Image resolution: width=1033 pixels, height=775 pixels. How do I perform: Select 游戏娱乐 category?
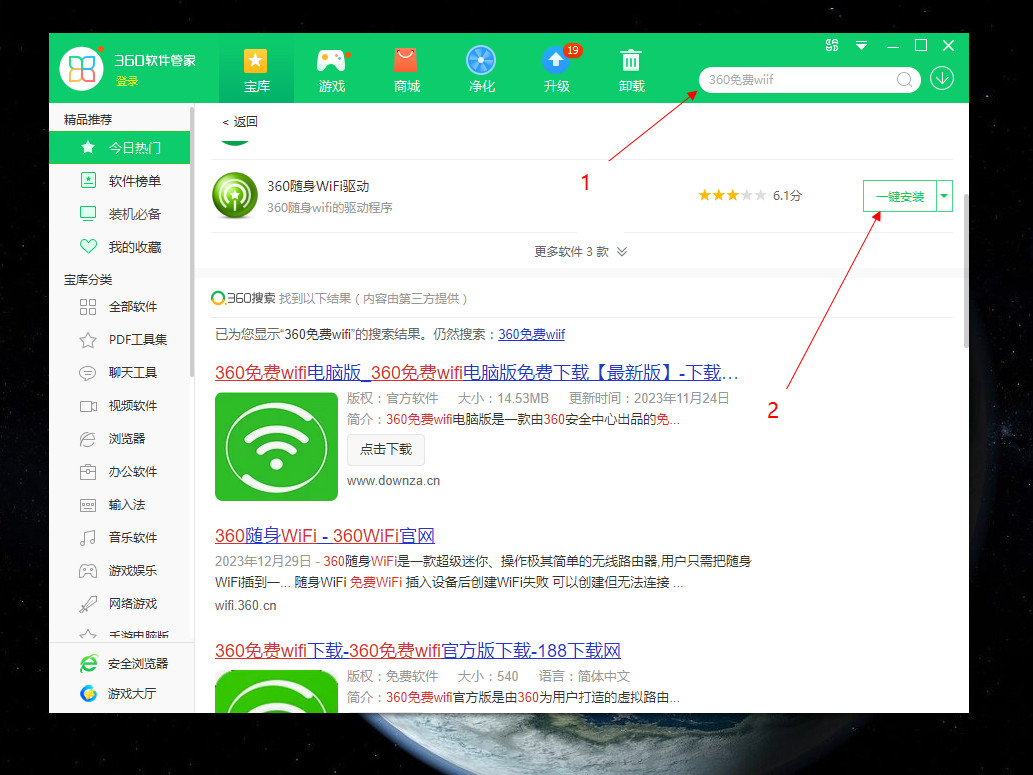coord(119,571)
